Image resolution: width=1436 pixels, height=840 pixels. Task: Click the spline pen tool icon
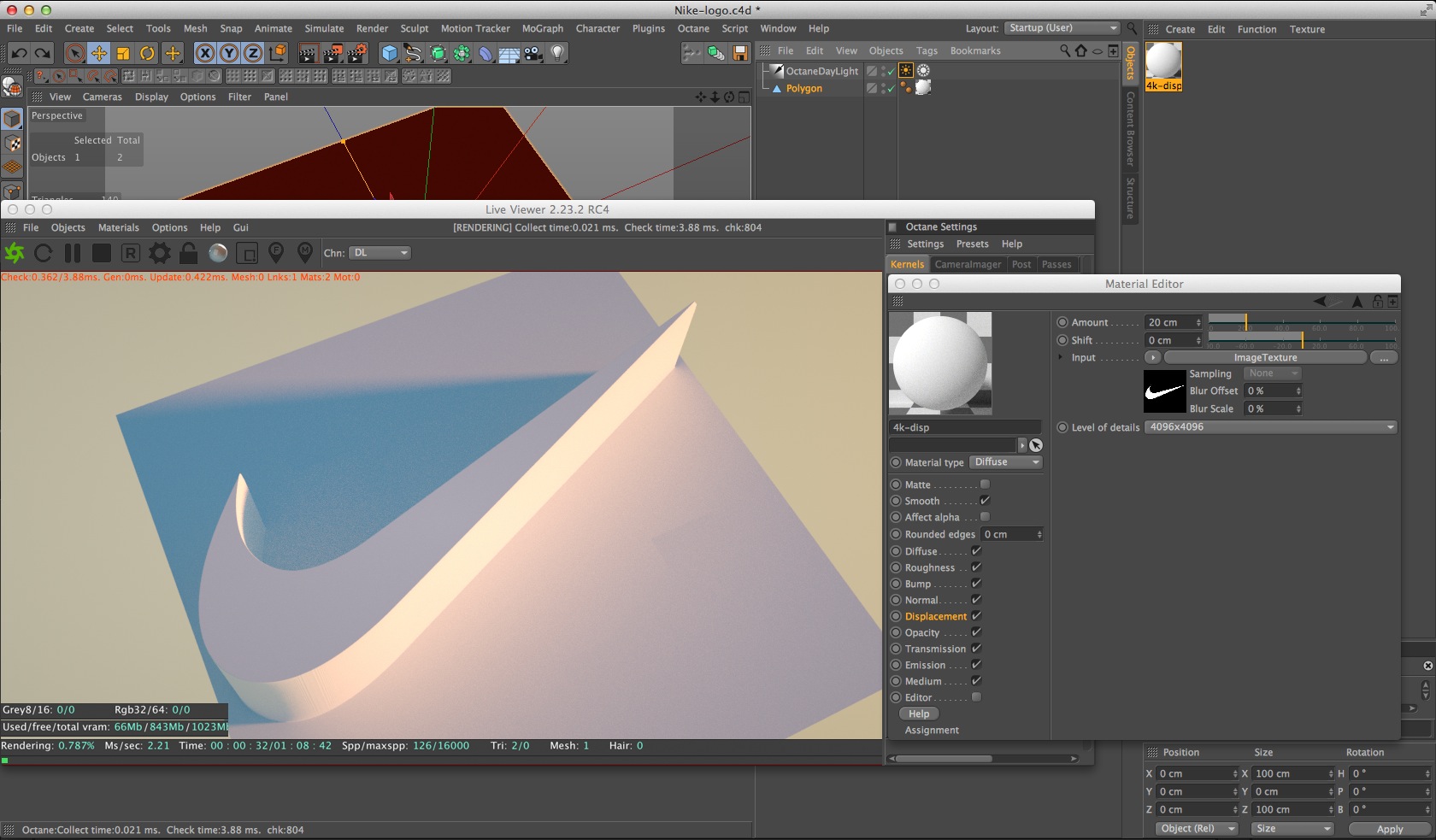tap(414, 53)
